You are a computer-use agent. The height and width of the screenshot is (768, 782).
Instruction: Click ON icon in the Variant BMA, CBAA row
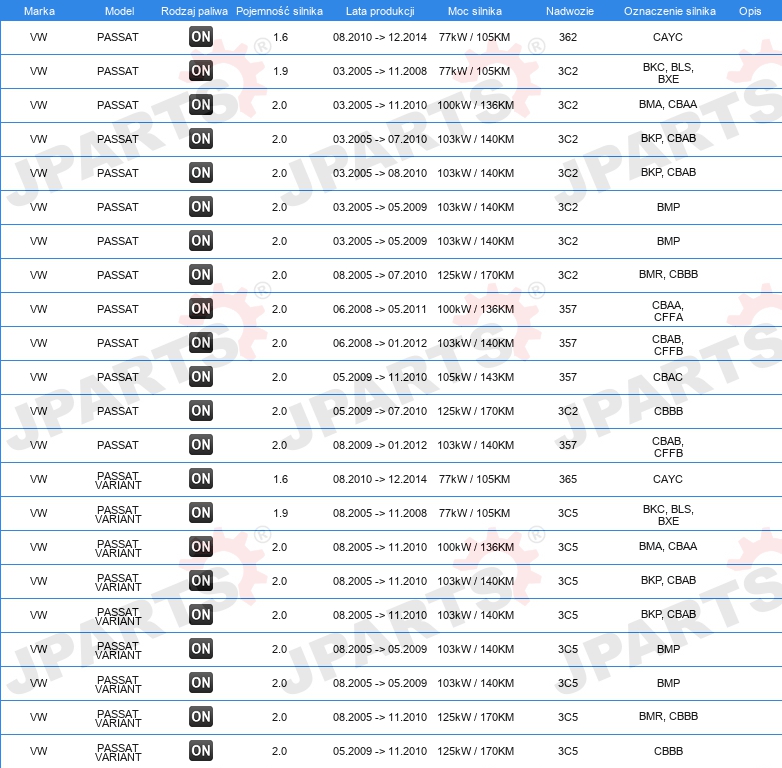click(x=201, y=547)
